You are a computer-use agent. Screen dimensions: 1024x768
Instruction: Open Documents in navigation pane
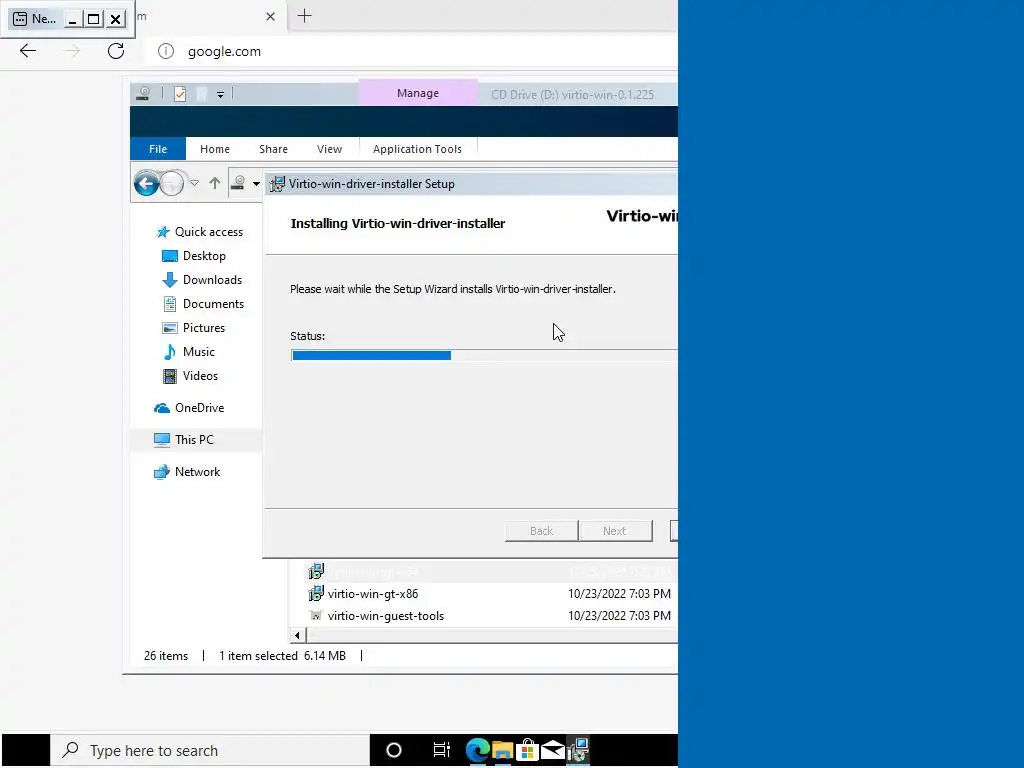pos(203,304)
